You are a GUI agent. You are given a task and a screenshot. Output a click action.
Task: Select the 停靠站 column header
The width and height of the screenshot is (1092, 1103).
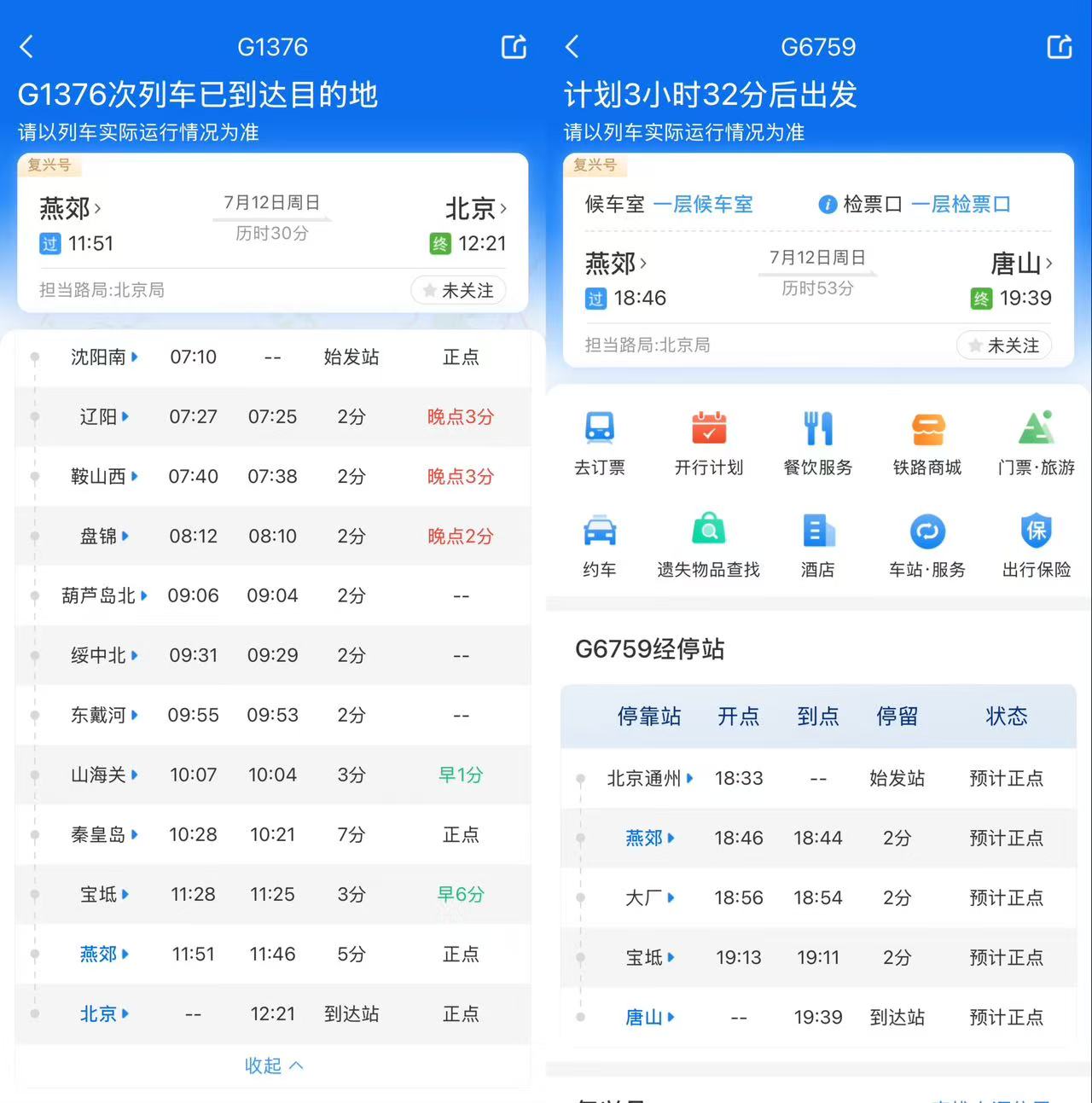[x=649, y=716]
